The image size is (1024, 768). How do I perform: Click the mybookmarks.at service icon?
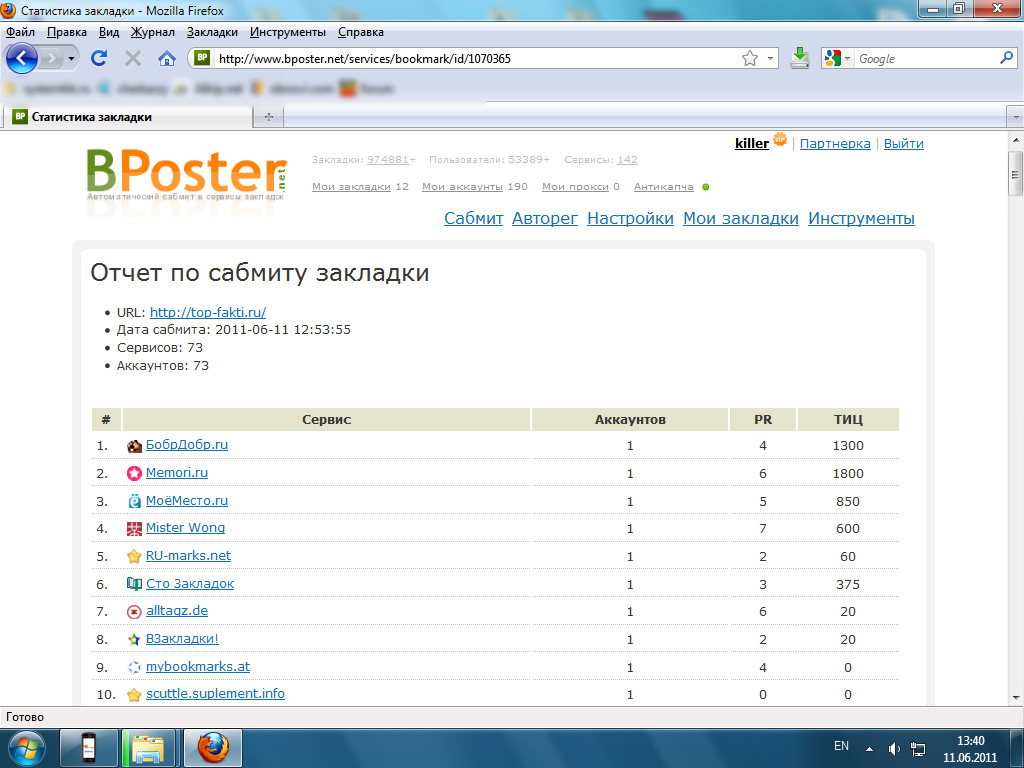pyautogui.click(x=134, y=667)
